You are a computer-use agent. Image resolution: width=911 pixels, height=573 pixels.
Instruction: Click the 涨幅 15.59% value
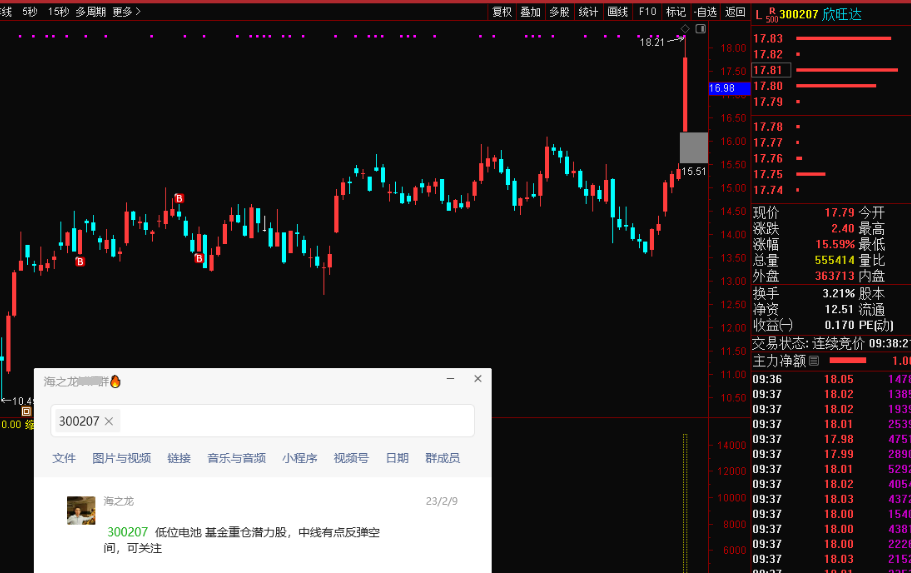[835, 244]
